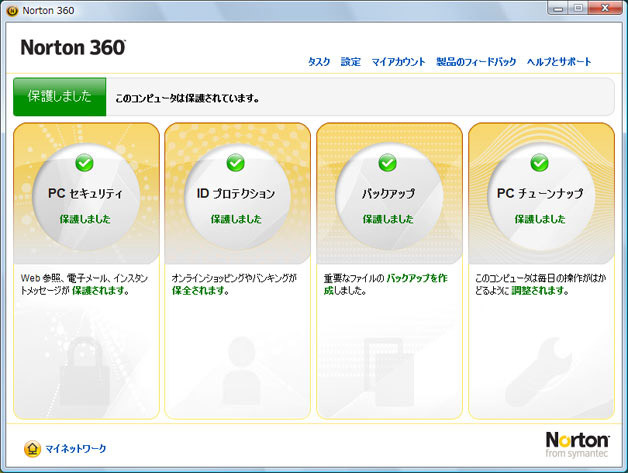Viewport: 628px width, 473px height.
Task: Click the green 保護しました status button
Action: [x=60, y=97]
